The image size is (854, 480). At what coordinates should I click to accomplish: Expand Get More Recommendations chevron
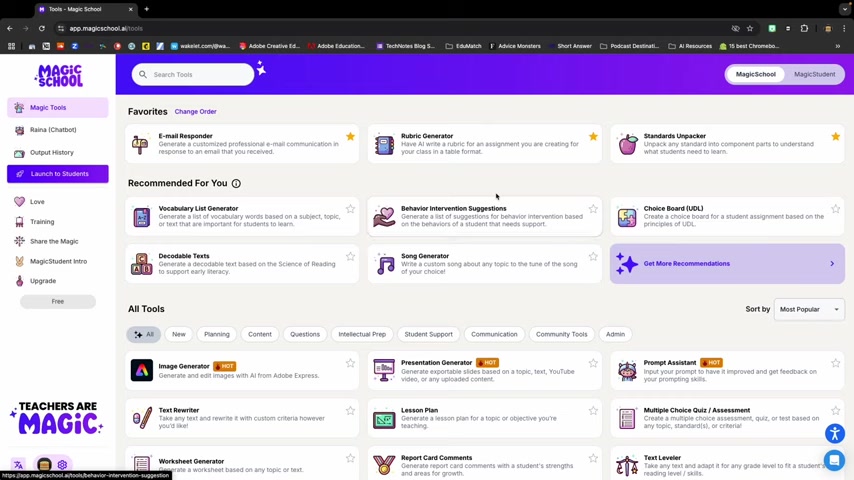pos(832,264)
